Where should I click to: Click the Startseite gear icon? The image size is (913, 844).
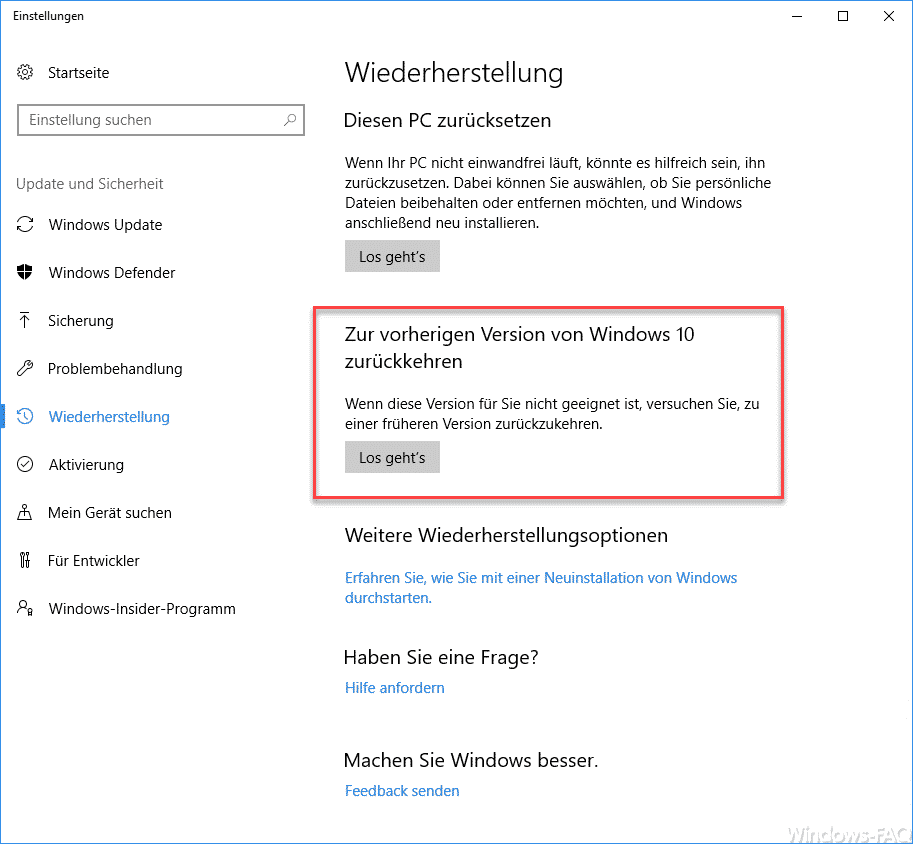25,73
